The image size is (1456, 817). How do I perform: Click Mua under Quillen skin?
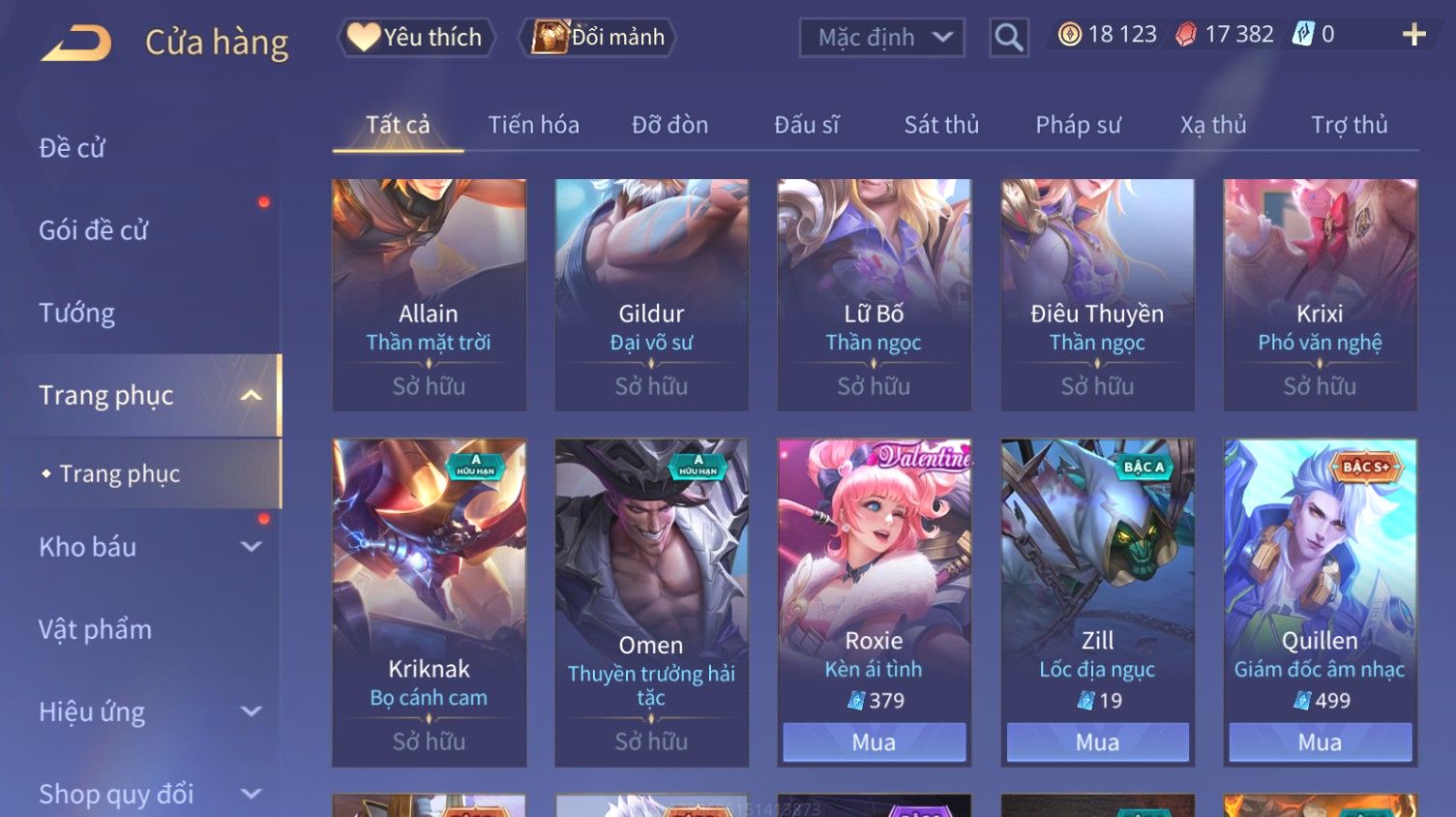[1320, 742]
